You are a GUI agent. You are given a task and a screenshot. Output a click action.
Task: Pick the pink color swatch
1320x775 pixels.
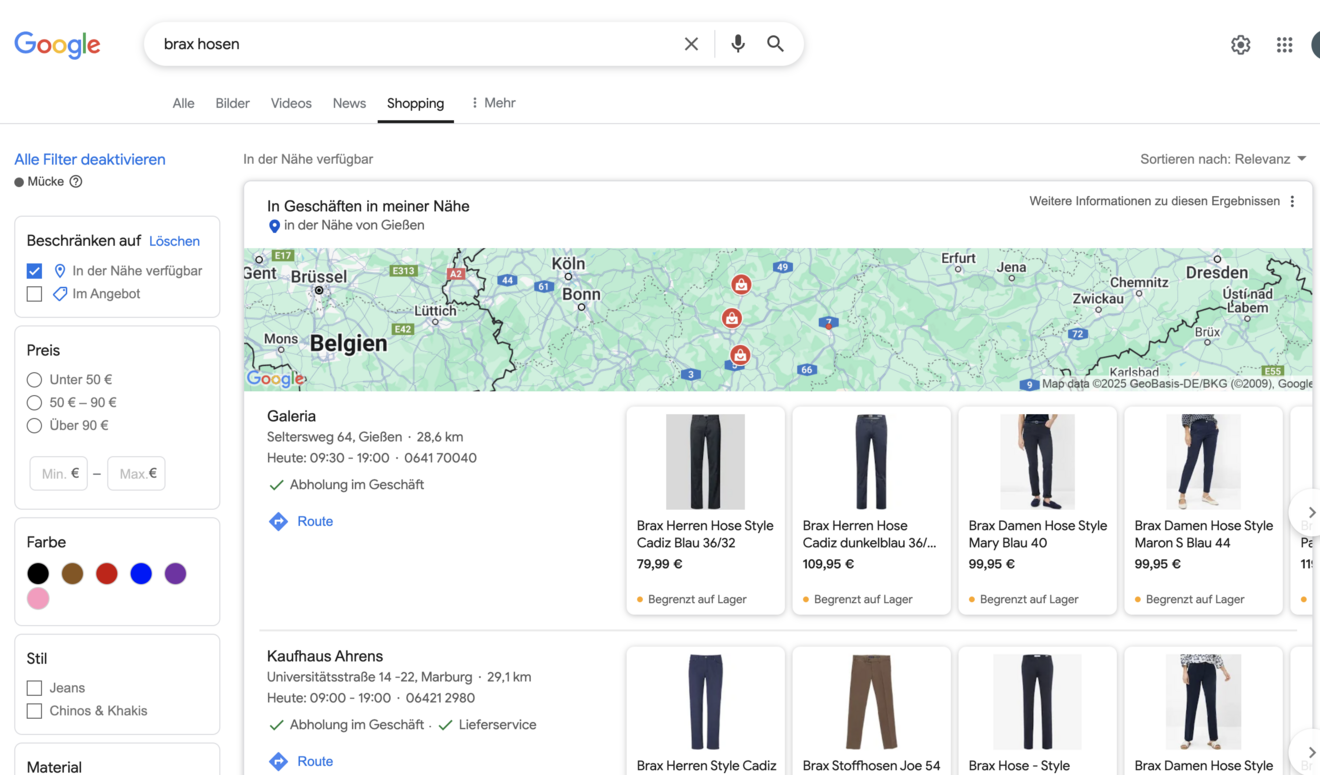coord(38,599)
